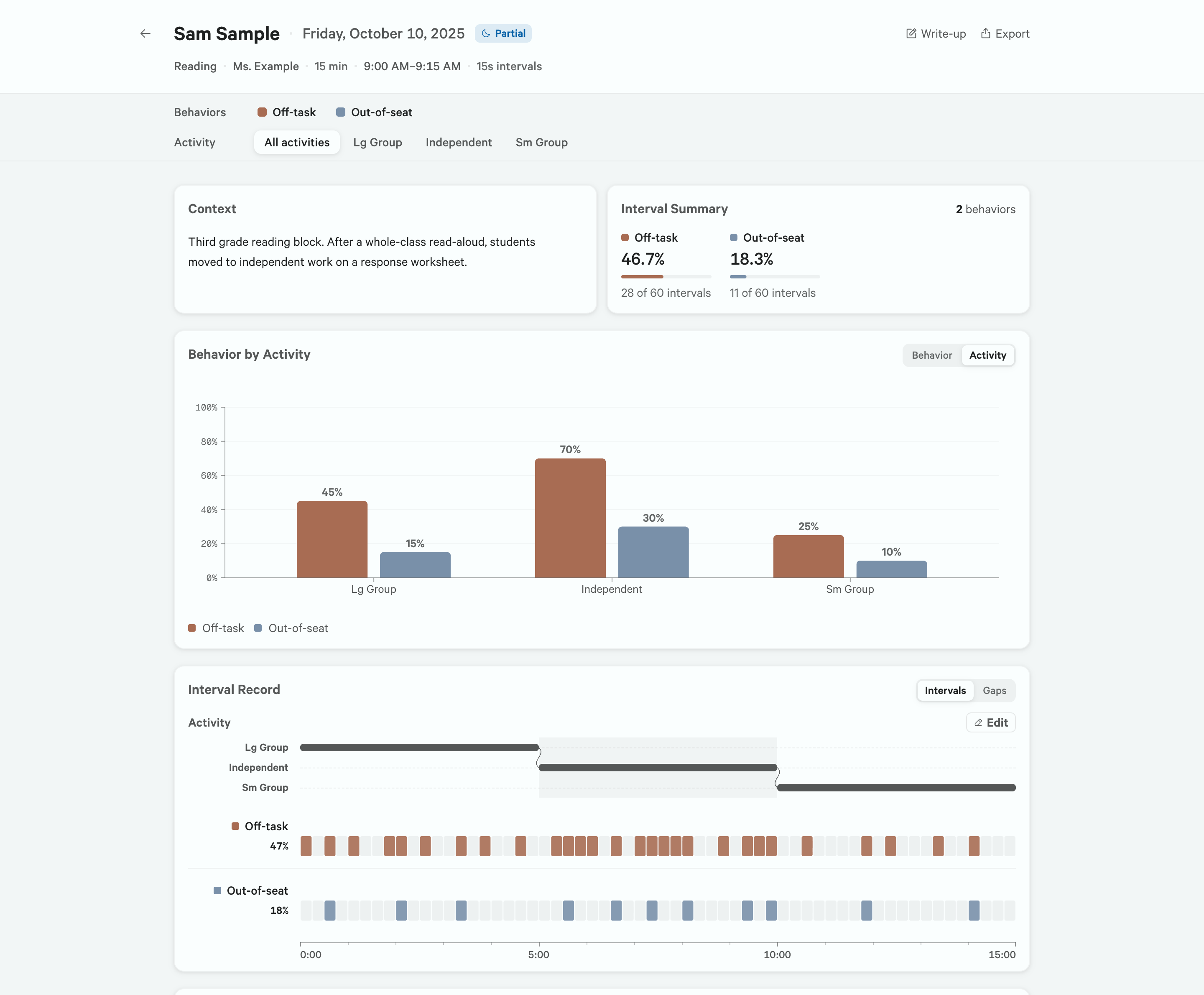This screenshot has height=995, width=1204.
Task: Click the Export share icon
Action: tap(985, 33)
